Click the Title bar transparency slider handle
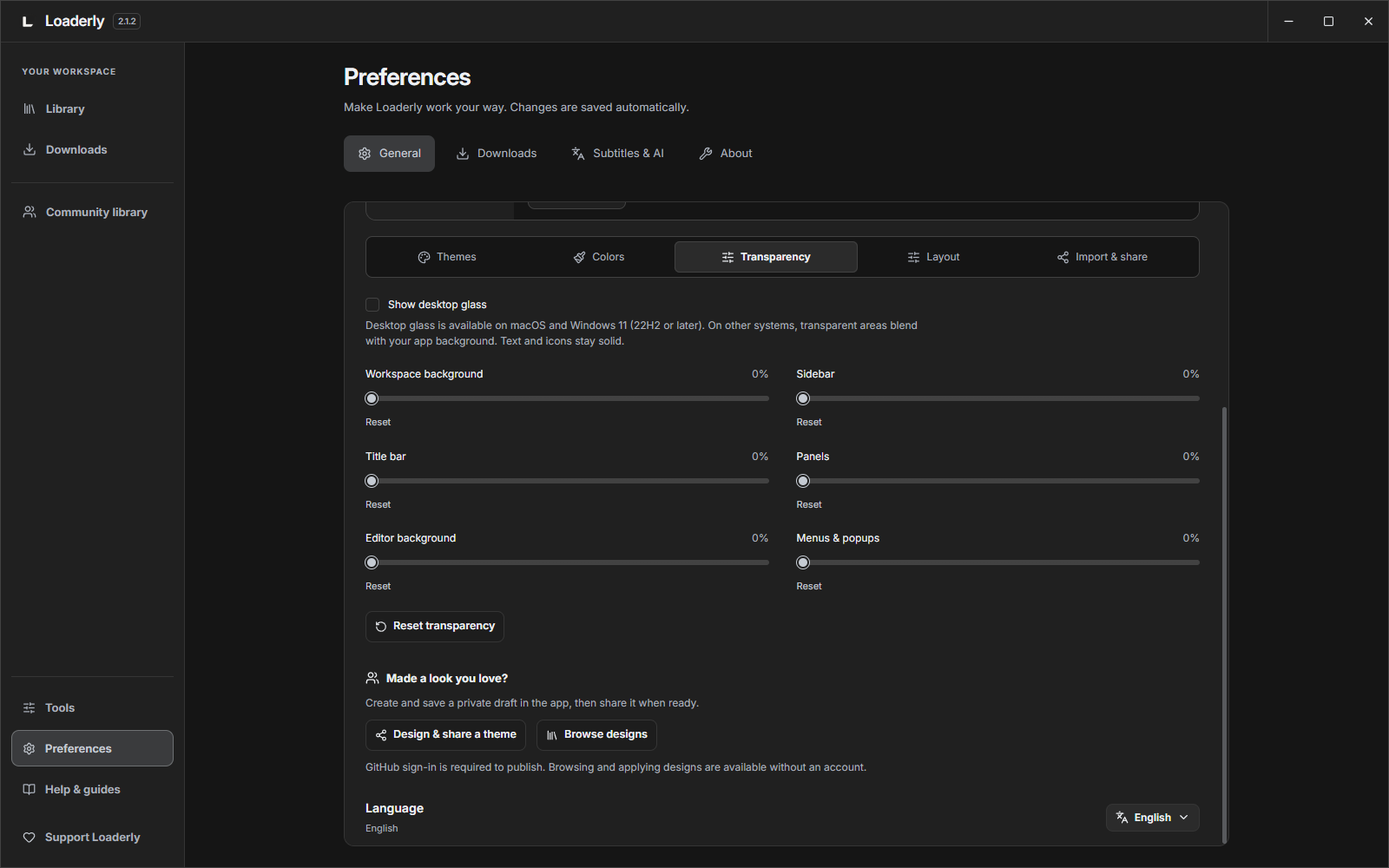The width and height of the screenshot is (1389, 868). pyautogui.click(x=372, y=481)
